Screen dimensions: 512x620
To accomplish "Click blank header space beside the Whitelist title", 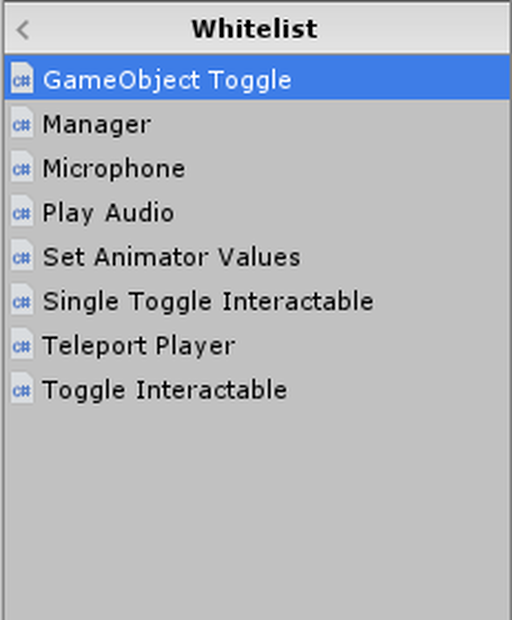I will coord(413,29).
